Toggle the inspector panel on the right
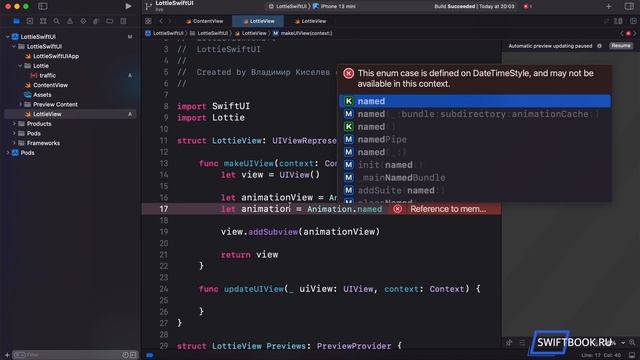Viewport: 640px width, 360px height. coord(629,6)
